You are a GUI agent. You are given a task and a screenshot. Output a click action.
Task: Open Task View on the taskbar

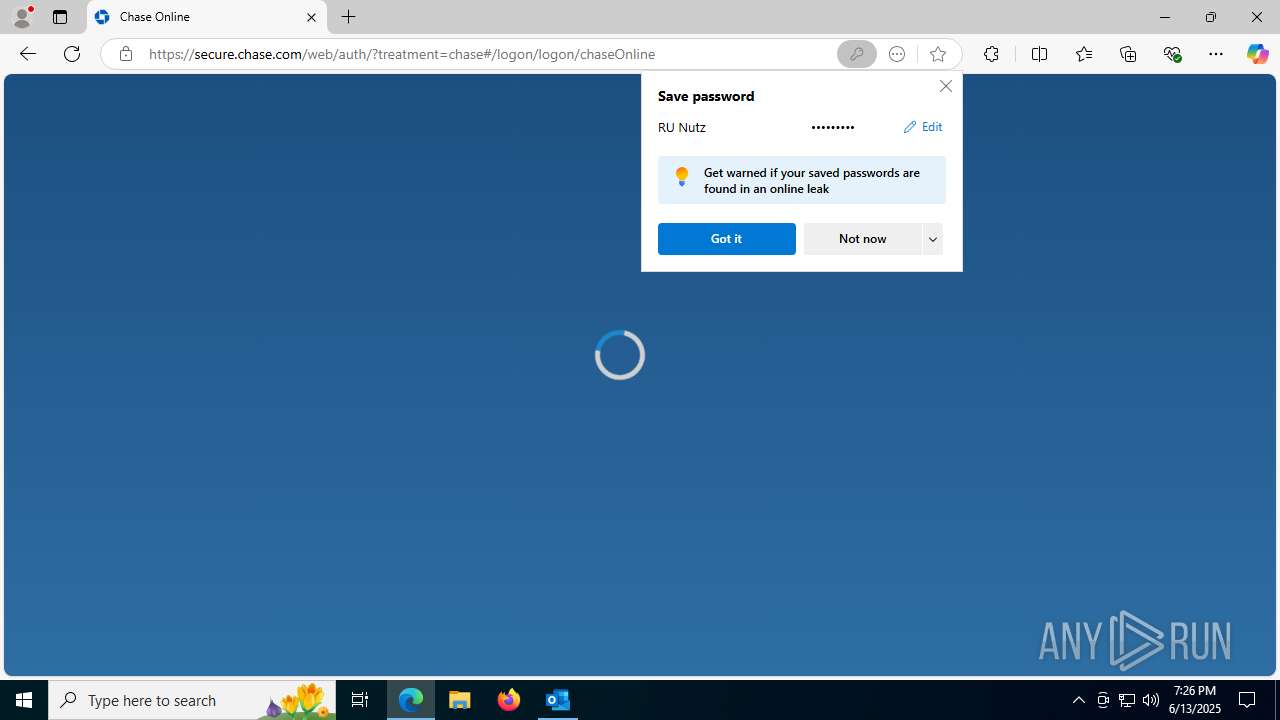(x=360, y=700)
